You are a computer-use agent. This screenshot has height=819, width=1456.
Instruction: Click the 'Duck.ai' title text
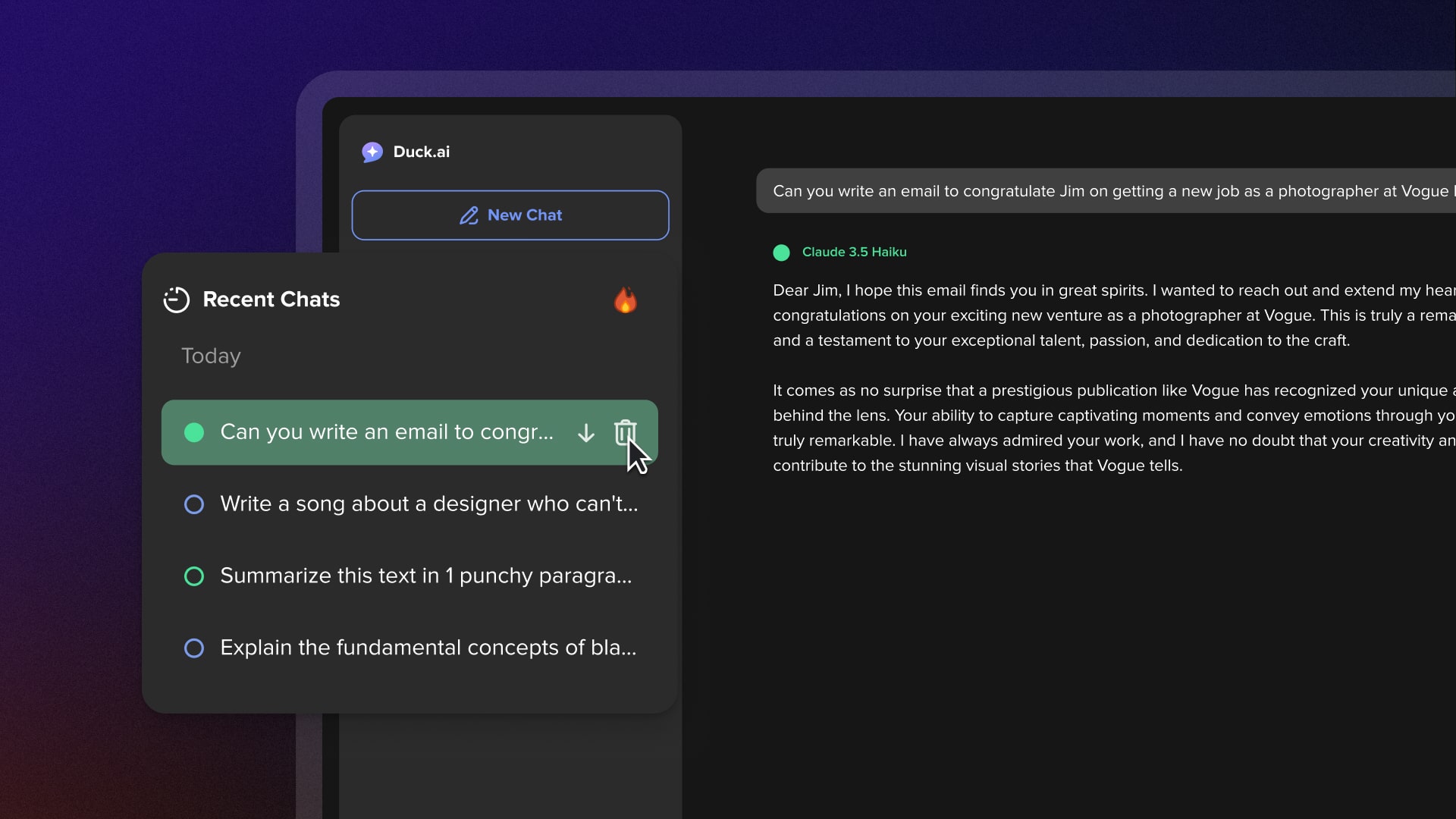tap(422, 152)
